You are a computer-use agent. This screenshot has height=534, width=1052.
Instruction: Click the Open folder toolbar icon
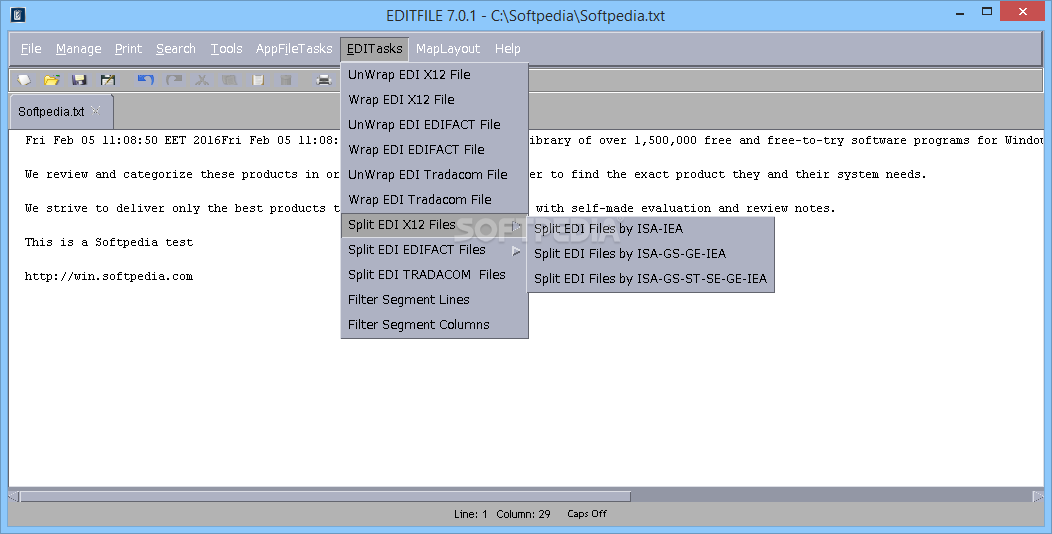point(52,81)
